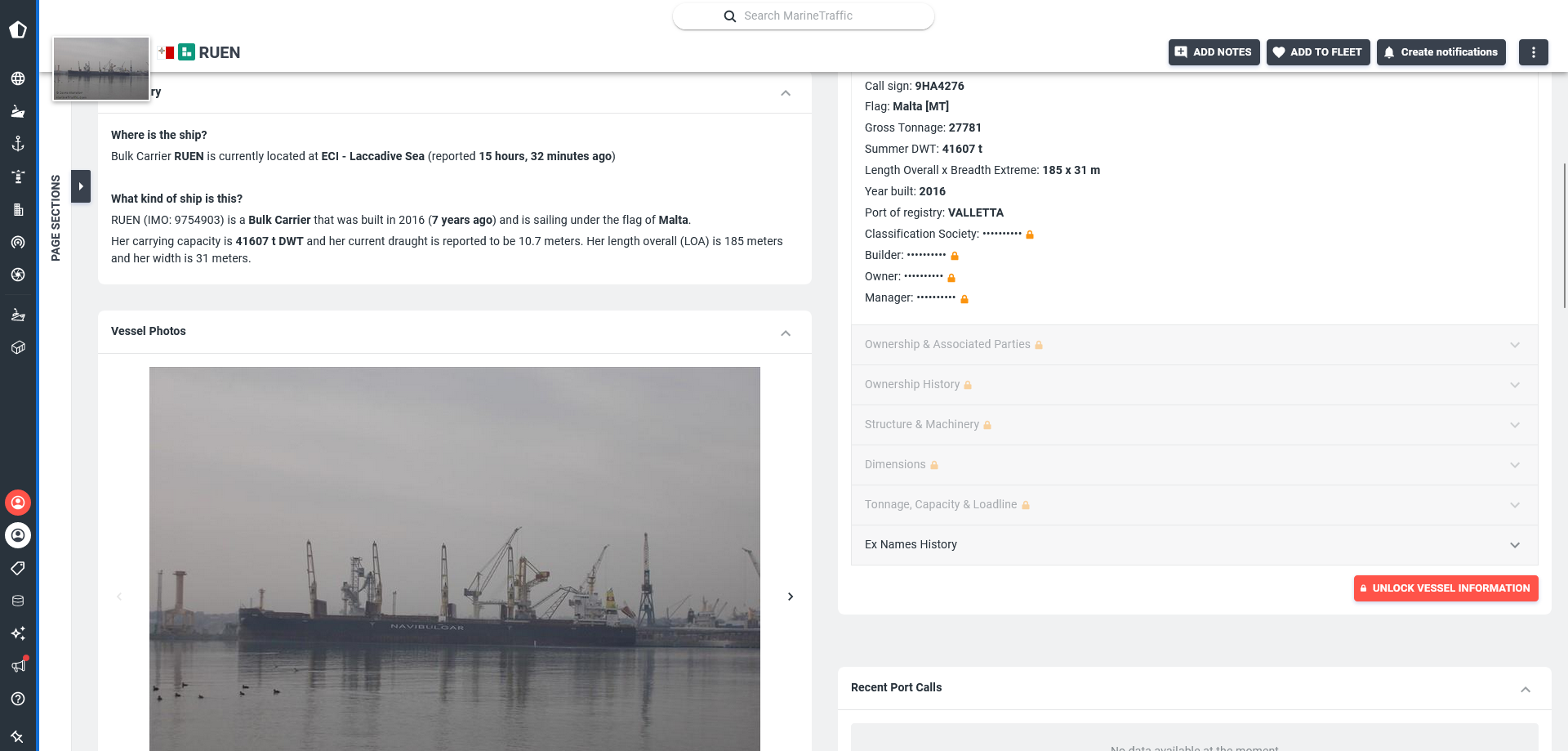Open the lighthouse icon in sidebar
Image resolution: width=1568 pixels, height=751 pixels.
coord(18,177)
